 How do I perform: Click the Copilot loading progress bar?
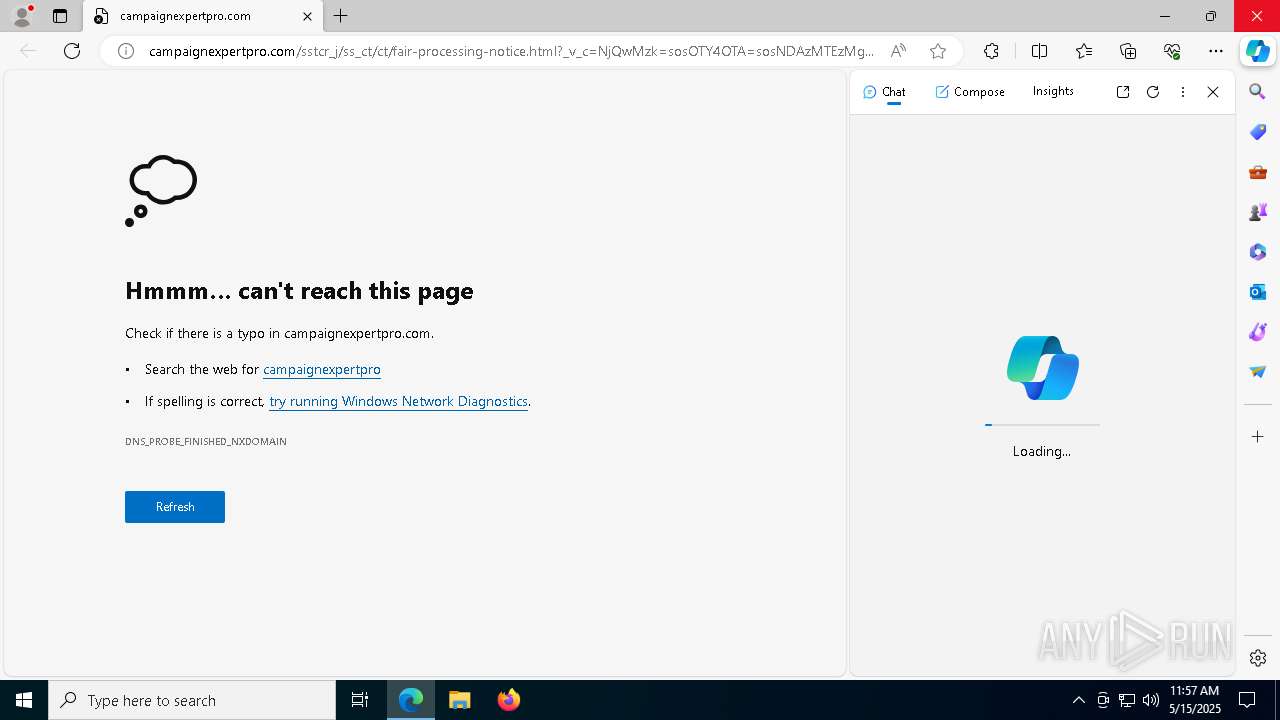[x=1042, y=425]
